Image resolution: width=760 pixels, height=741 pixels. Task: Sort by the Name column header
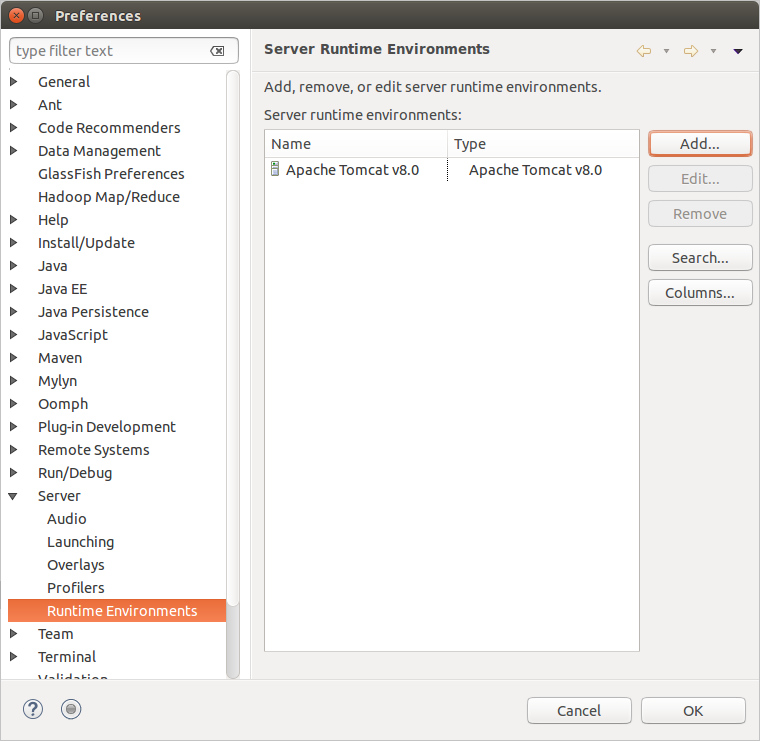coord(356,144)
